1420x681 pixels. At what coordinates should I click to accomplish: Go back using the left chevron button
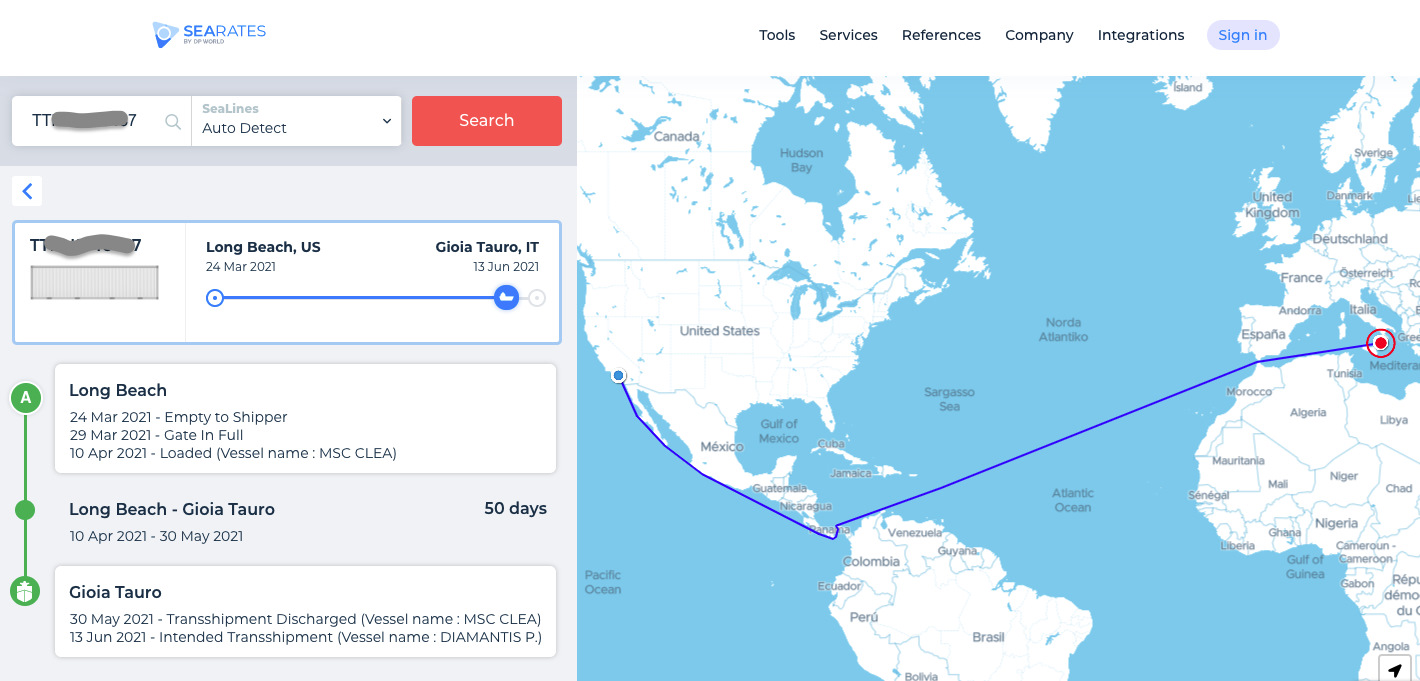pyautogui.click(x=27, y=191)
